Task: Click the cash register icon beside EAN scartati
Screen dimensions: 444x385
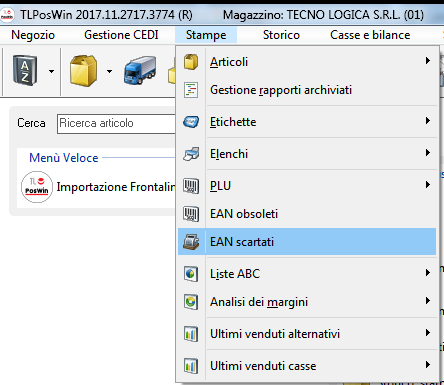Action: point(191,242)
